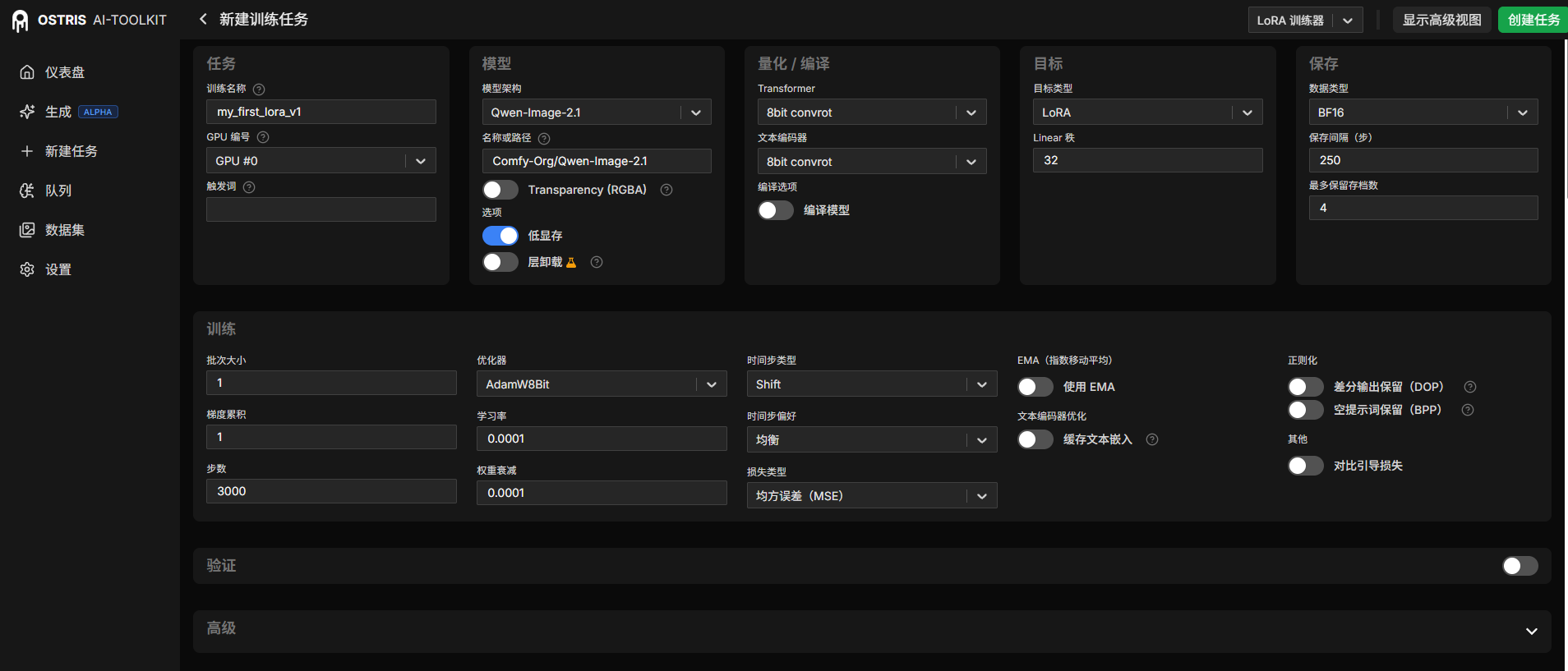
Task: Click help icon next to GPU 编号
Action: [263, 137]
